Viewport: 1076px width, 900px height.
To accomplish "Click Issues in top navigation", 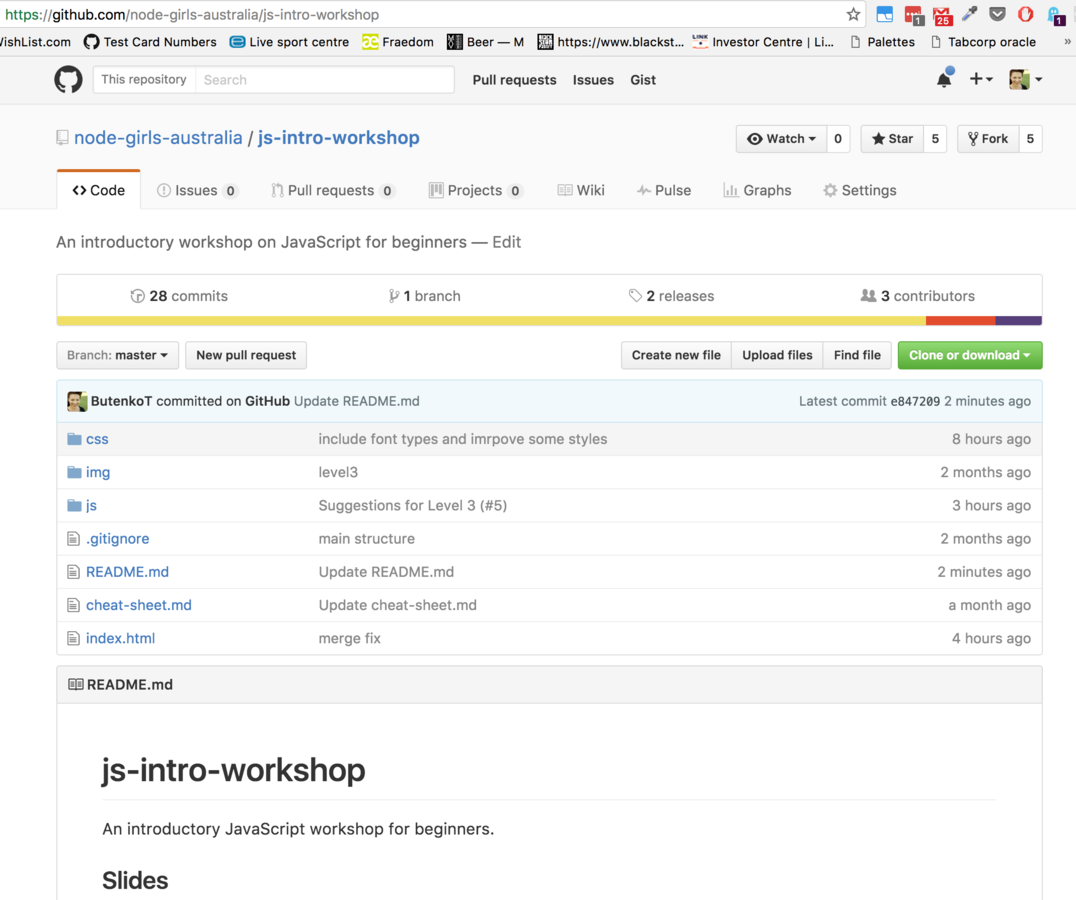I will [x=594, y=80].
